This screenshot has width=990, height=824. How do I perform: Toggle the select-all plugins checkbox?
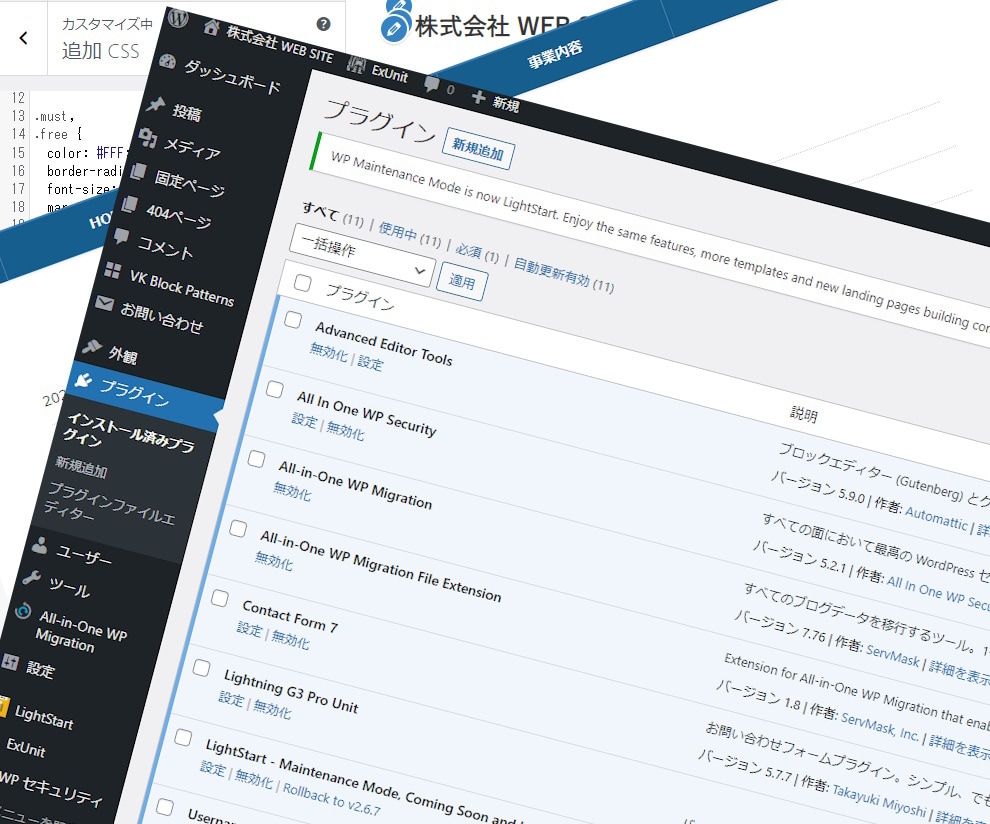(x=302, y=283)
